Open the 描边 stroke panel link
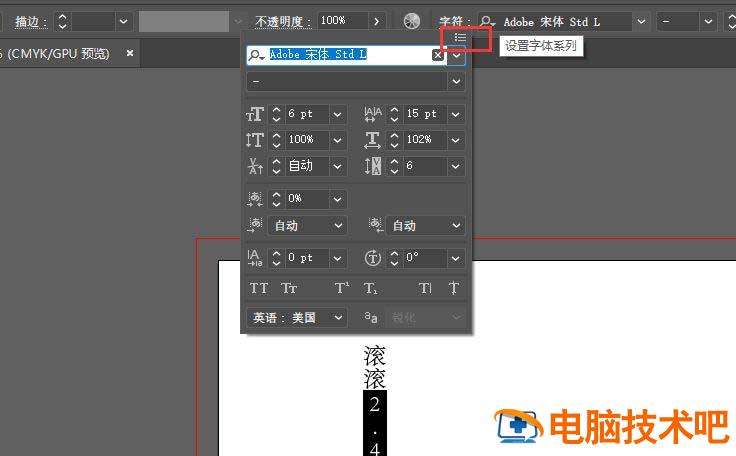 [31, 22]
